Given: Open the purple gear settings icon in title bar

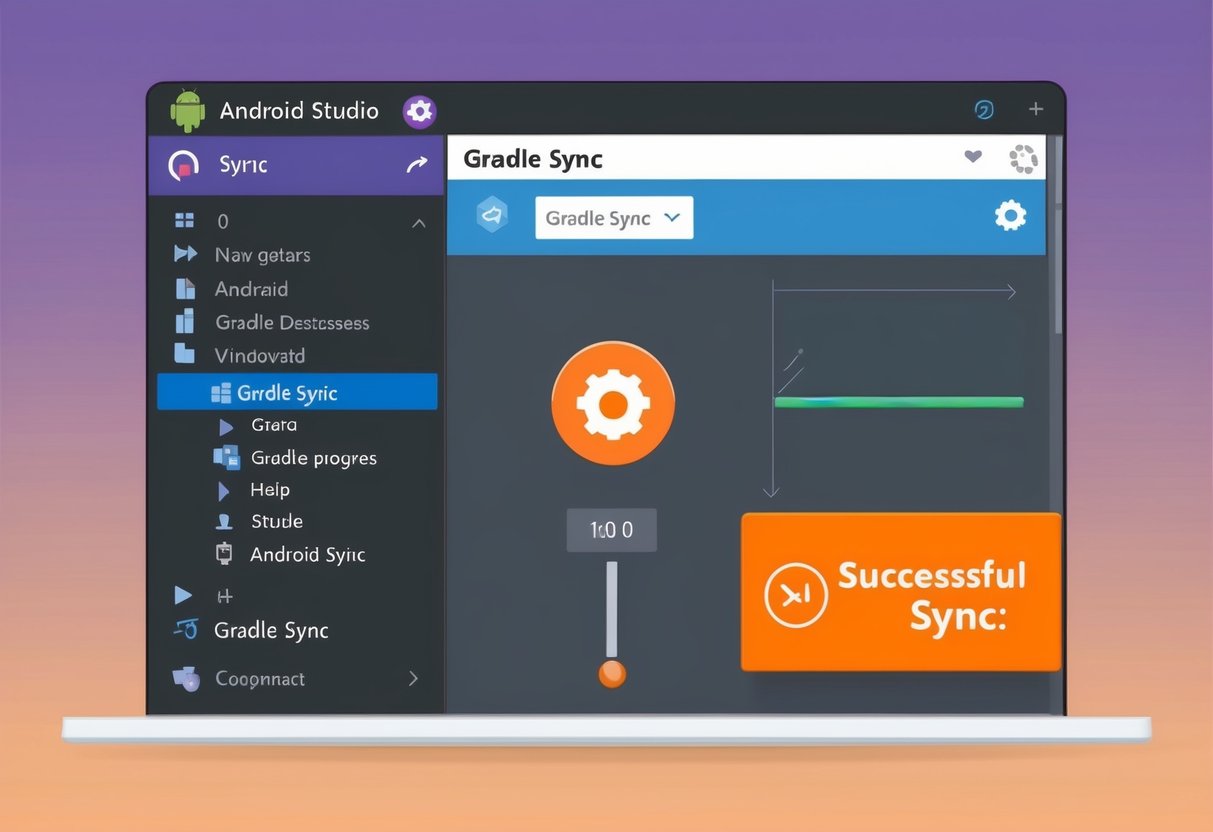Looking at the screenshot, I should [x=419, y=111].
